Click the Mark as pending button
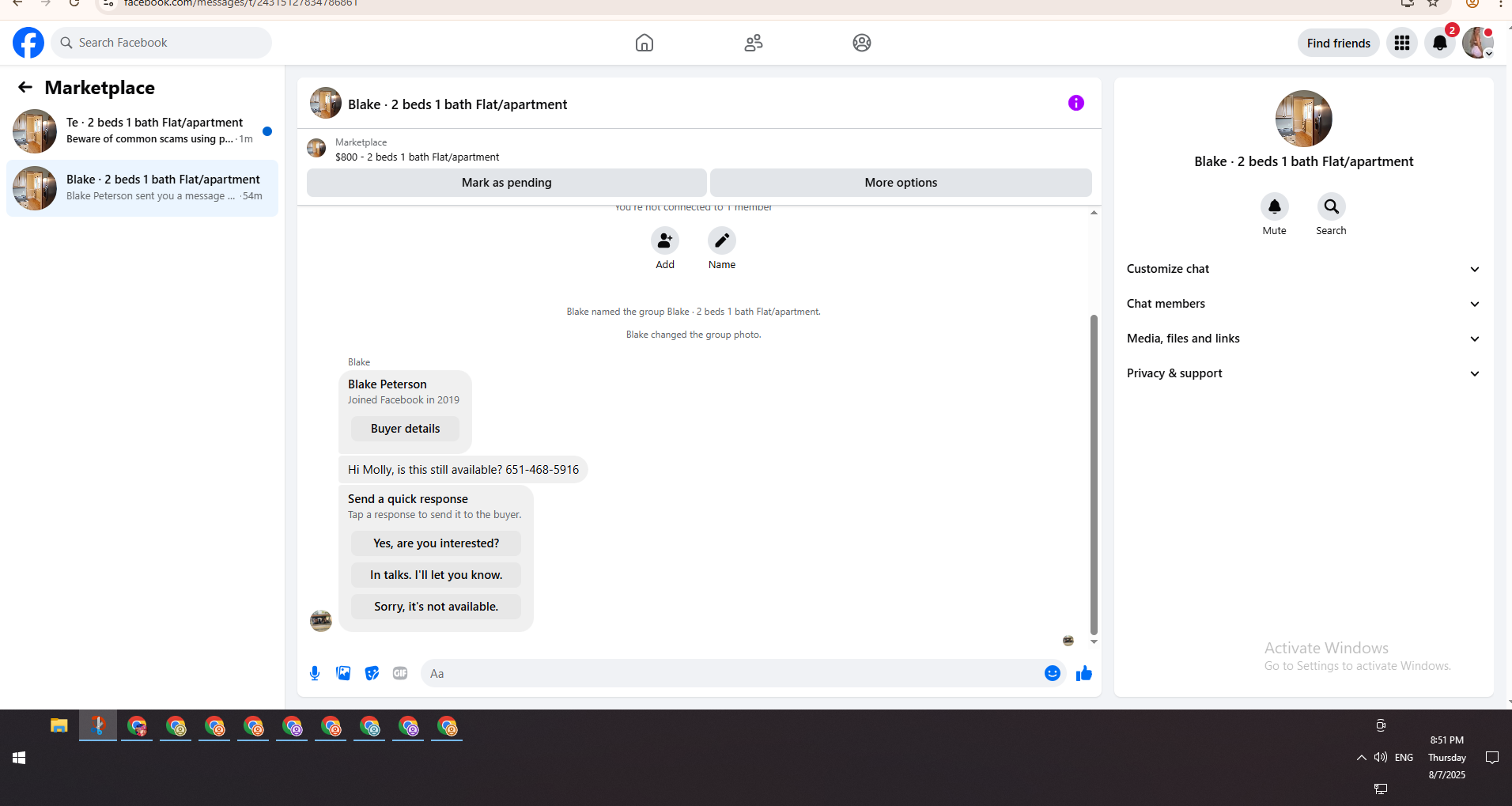Viewport: 1512px width, 806px height. [x=507, y=183]
